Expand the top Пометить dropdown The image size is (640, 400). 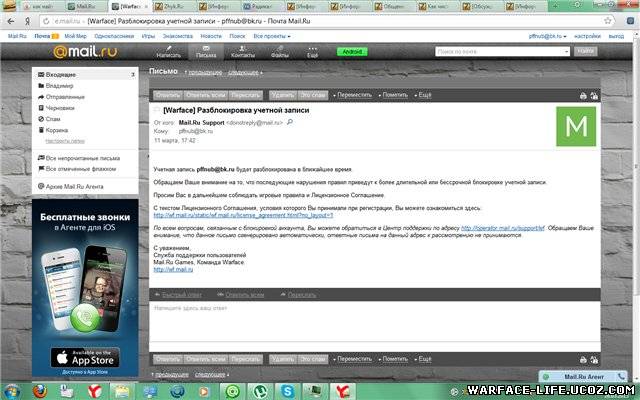(x=393, y=95)
